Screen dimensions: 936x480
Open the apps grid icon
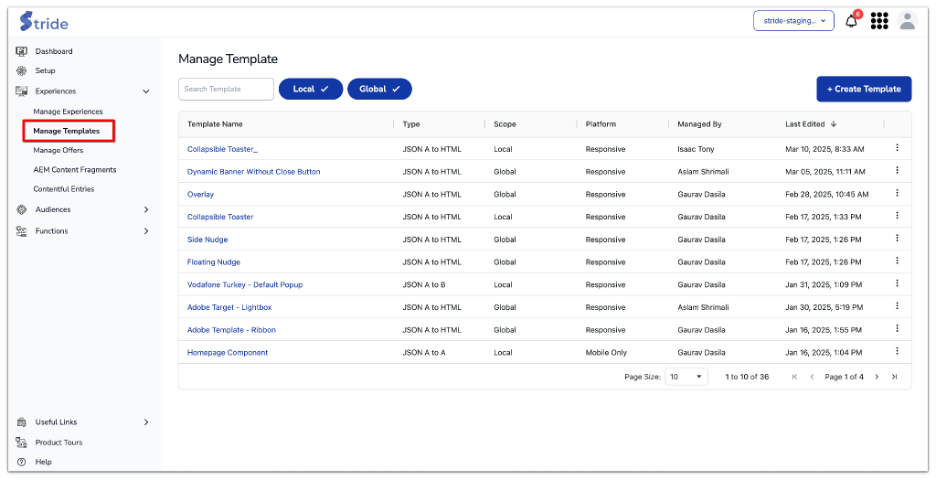pyautogui.click(x=880, y=21)
